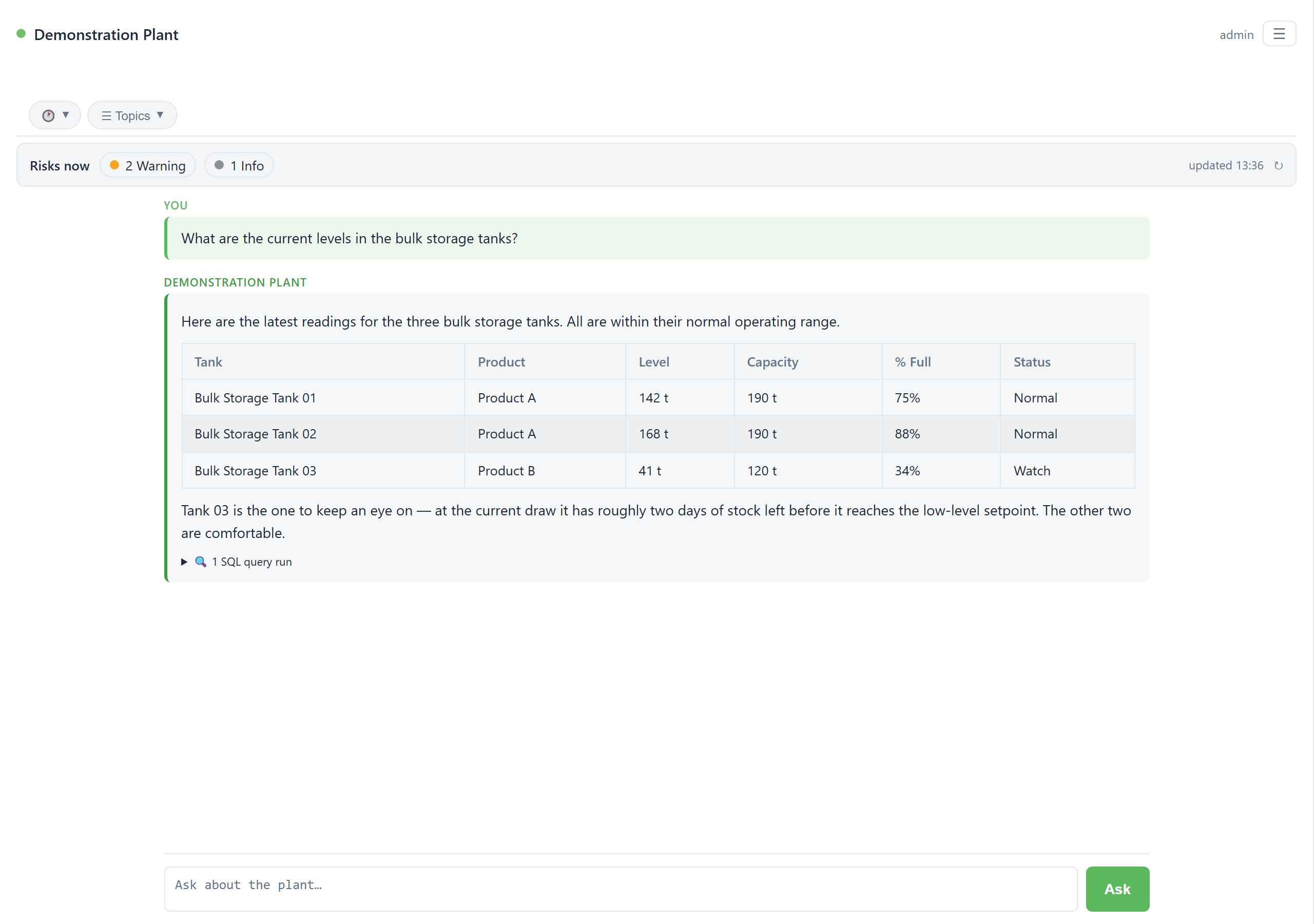Click the 34% full value
This screenshot has width=1314, height=924.
coord(907,471)
